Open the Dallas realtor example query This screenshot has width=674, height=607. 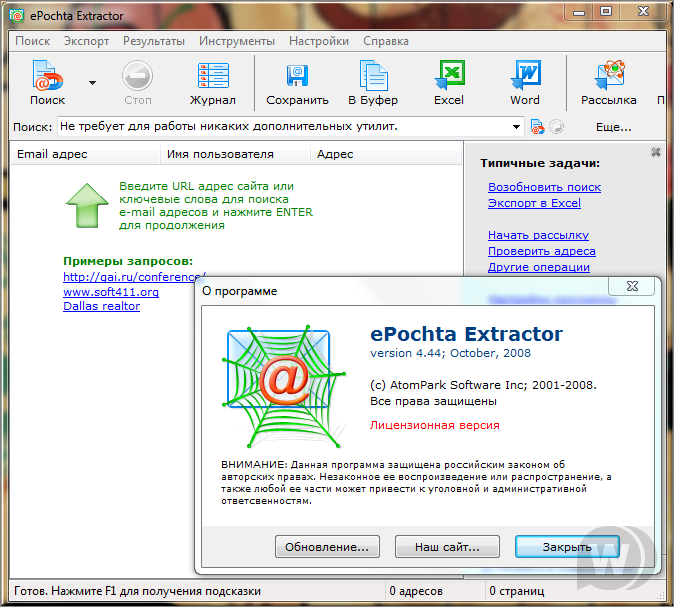coord(101,306)
